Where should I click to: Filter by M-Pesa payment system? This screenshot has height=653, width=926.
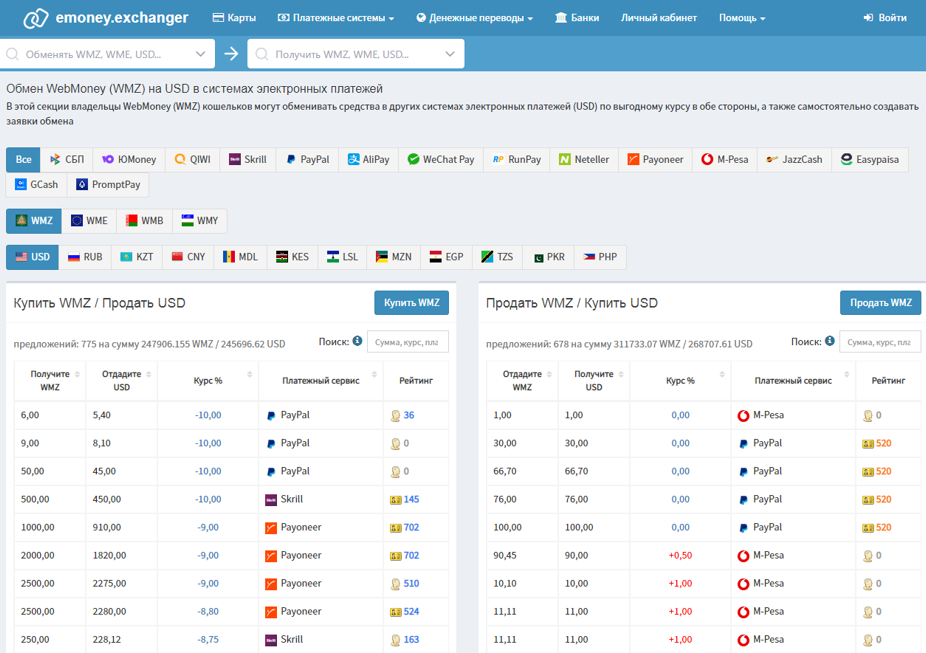(725, 159)
